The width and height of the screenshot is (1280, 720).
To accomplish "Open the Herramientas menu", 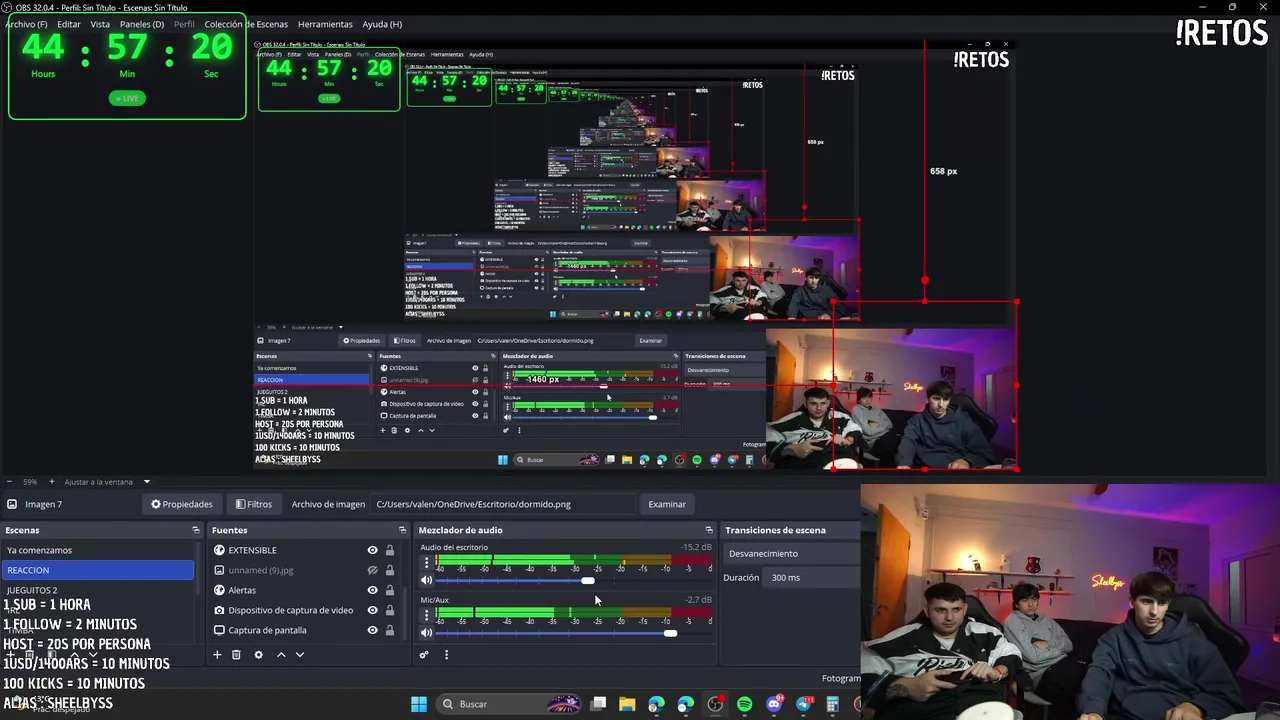I will pos(325,24).
